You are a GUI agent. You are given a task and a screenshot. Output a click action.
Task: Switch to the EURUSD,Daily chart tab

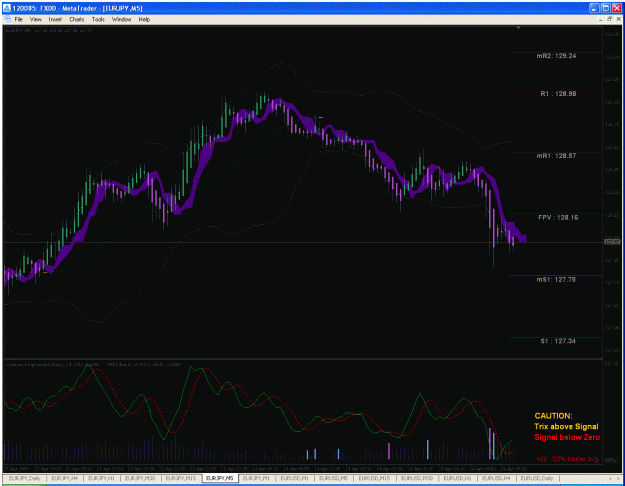pyautogui.click(x=537, y=478)
